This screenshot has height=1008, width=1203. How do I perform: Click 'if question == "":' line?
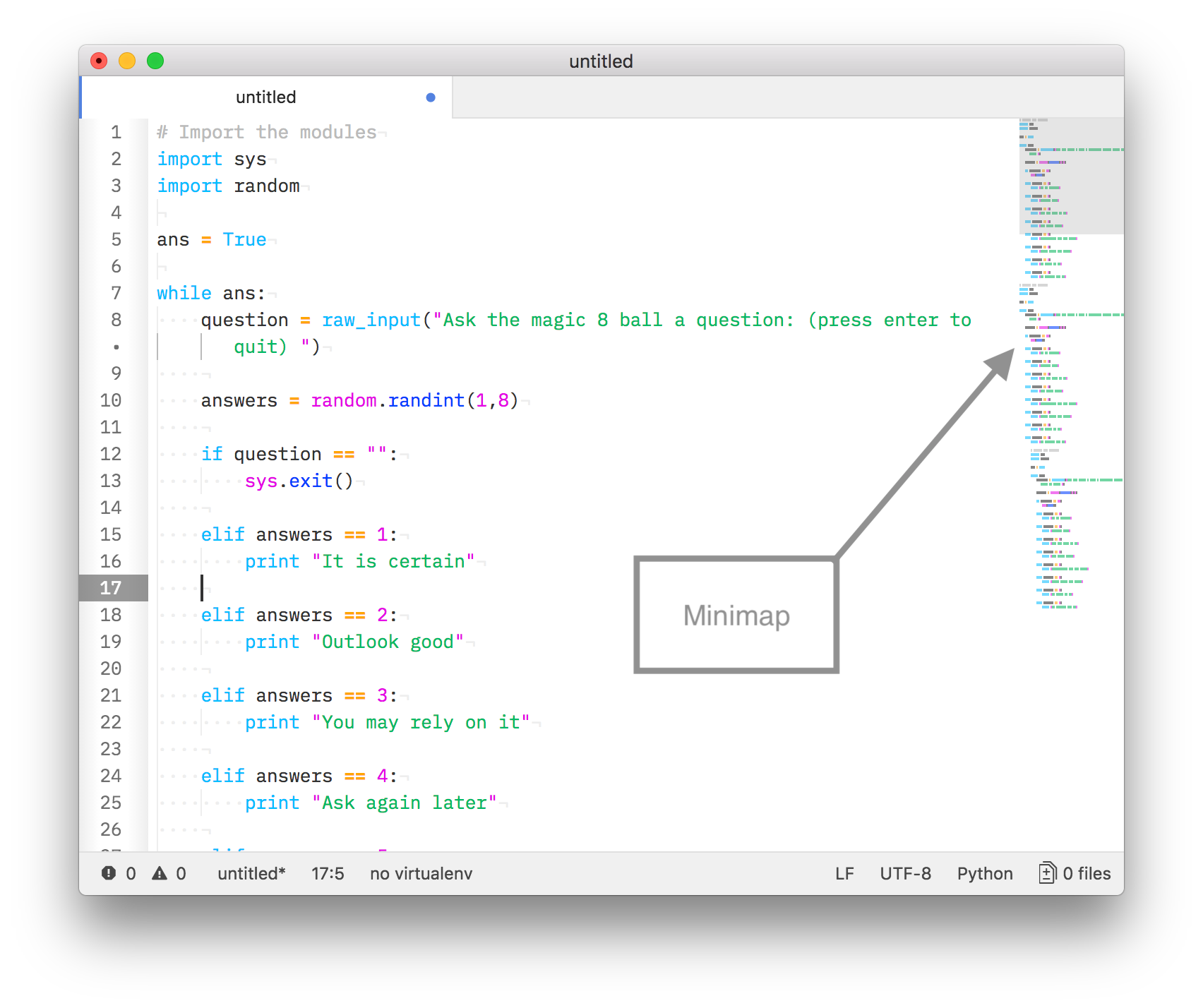[299, 454]
